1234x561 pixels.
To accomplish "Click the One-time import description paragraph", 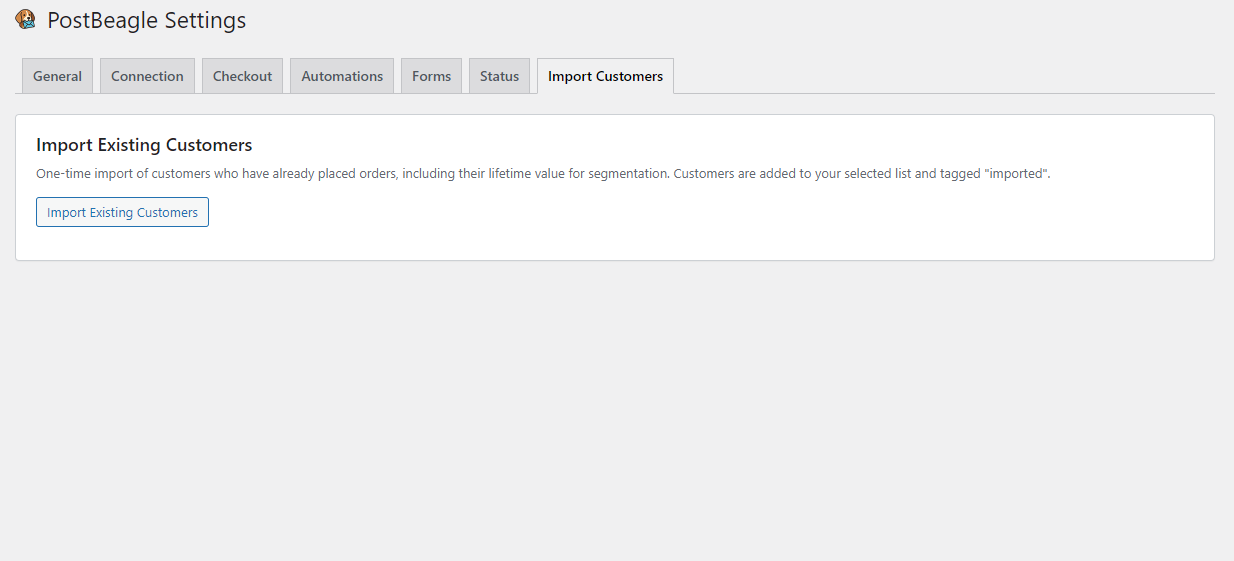I will [x=543, y=173].
